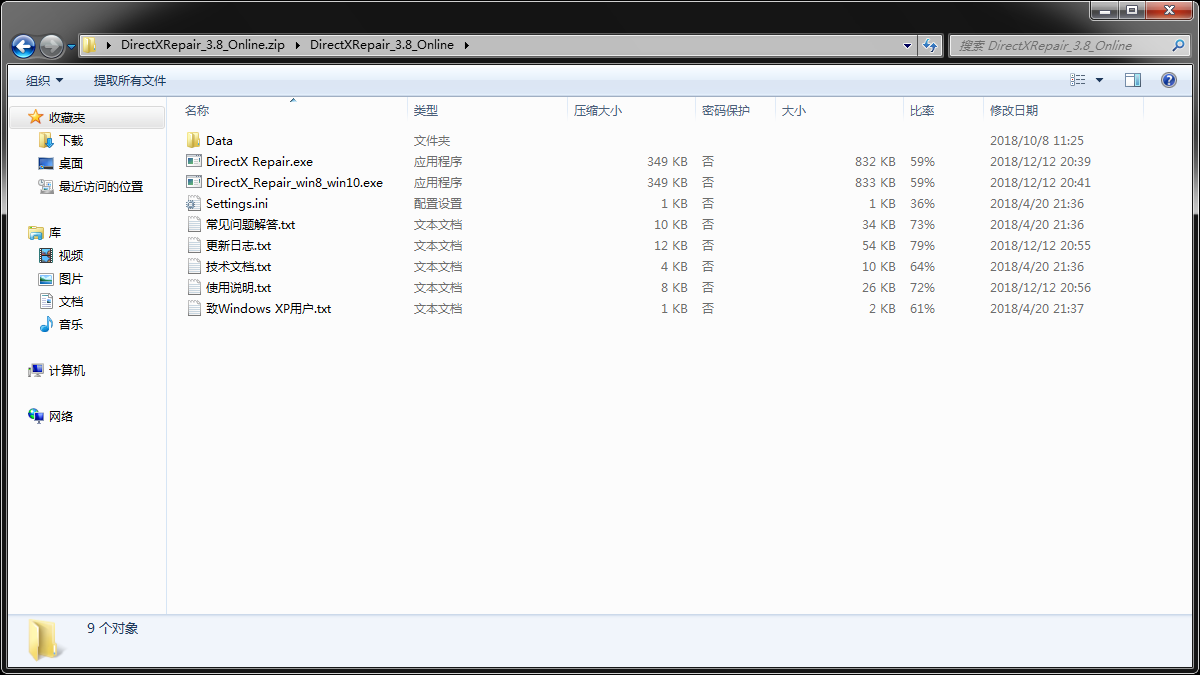The width and height of the screenshot is (1200, 675).
Task: Open 下载 folder in favorites
Action: 70,141
